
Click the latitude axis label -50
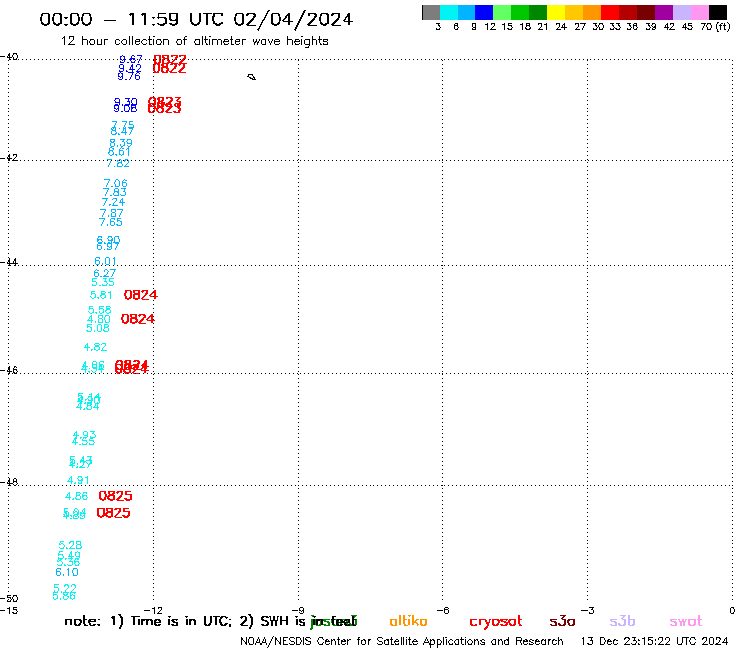point(9,599)
